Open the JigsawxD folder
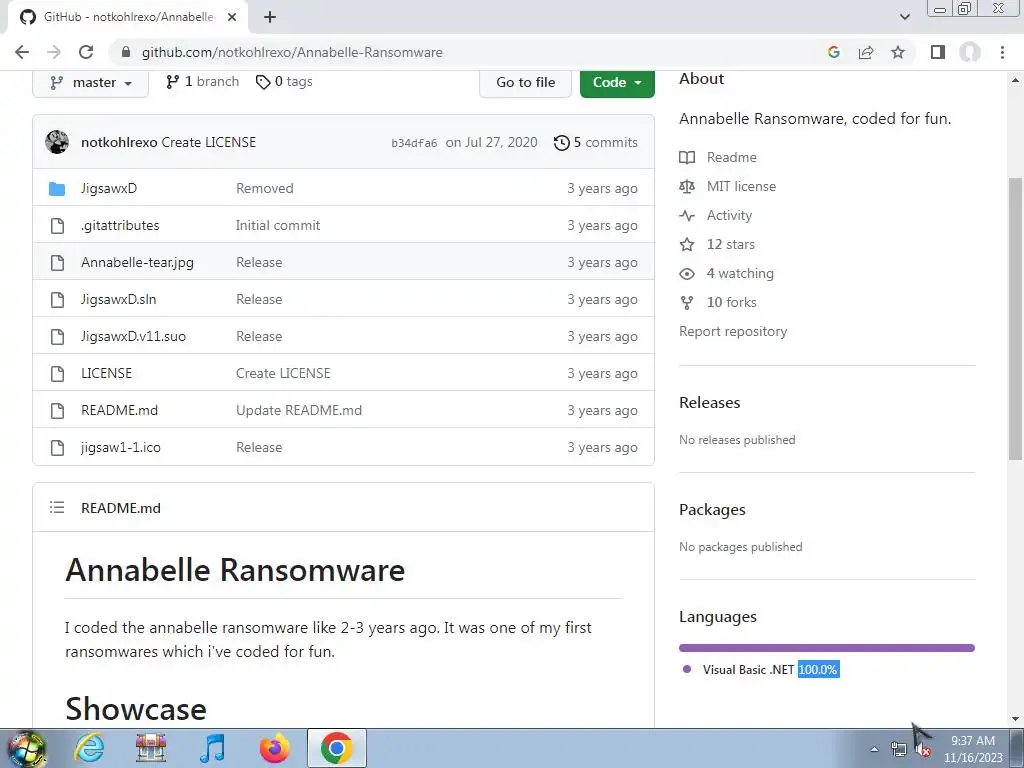The height and width of the screenshot is (768, 1024). pyautogui.click(x=109, y=189)
